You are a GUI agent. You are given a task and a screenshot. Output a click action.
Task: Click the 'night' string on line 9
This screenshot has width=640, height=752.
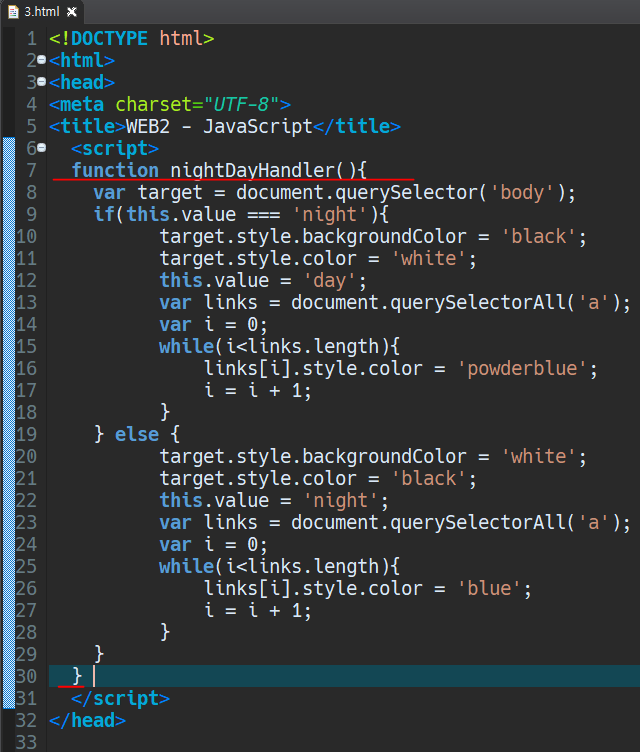[331, 215]
